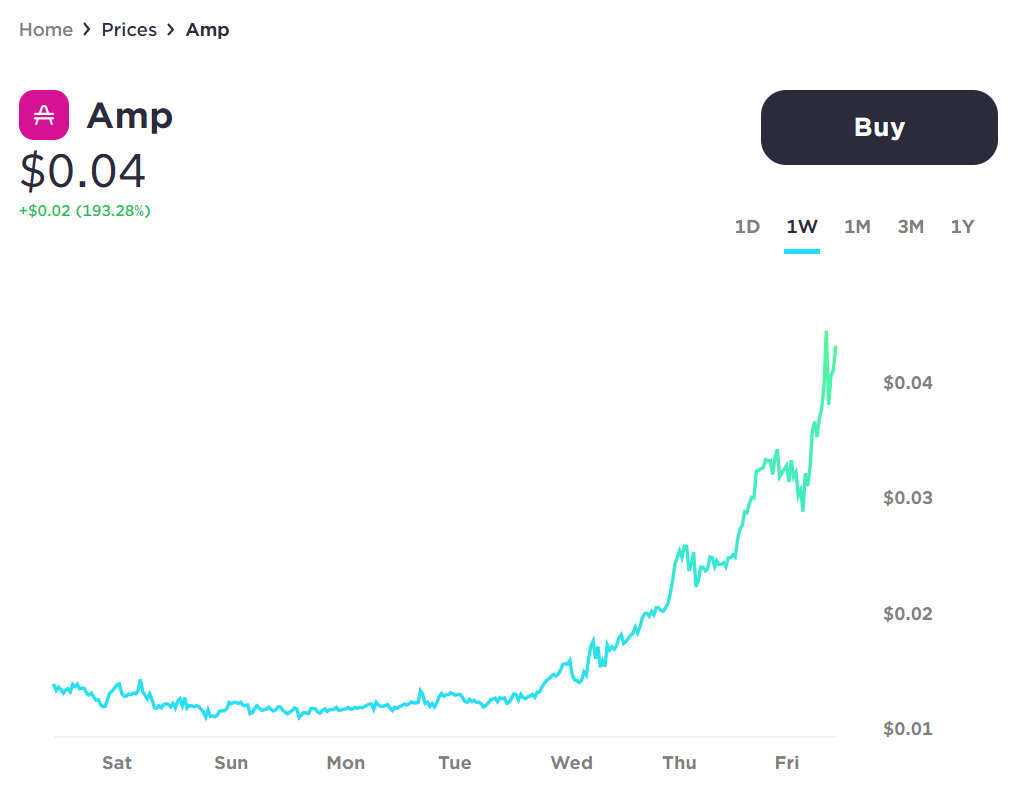The image size is (1027, 805).
Task: Select the 1W time range tab
Action: coord(802,227)
